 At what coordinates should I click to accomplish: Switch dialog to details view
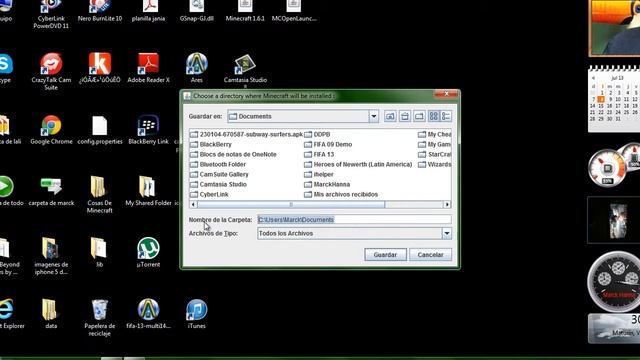[446, 116]
